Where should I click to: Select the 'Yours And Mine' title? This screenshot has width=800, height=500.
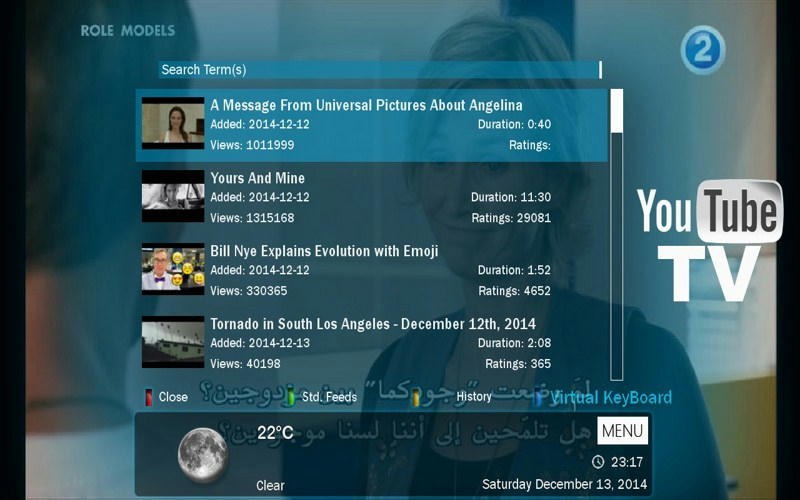(x=258, y=178)
